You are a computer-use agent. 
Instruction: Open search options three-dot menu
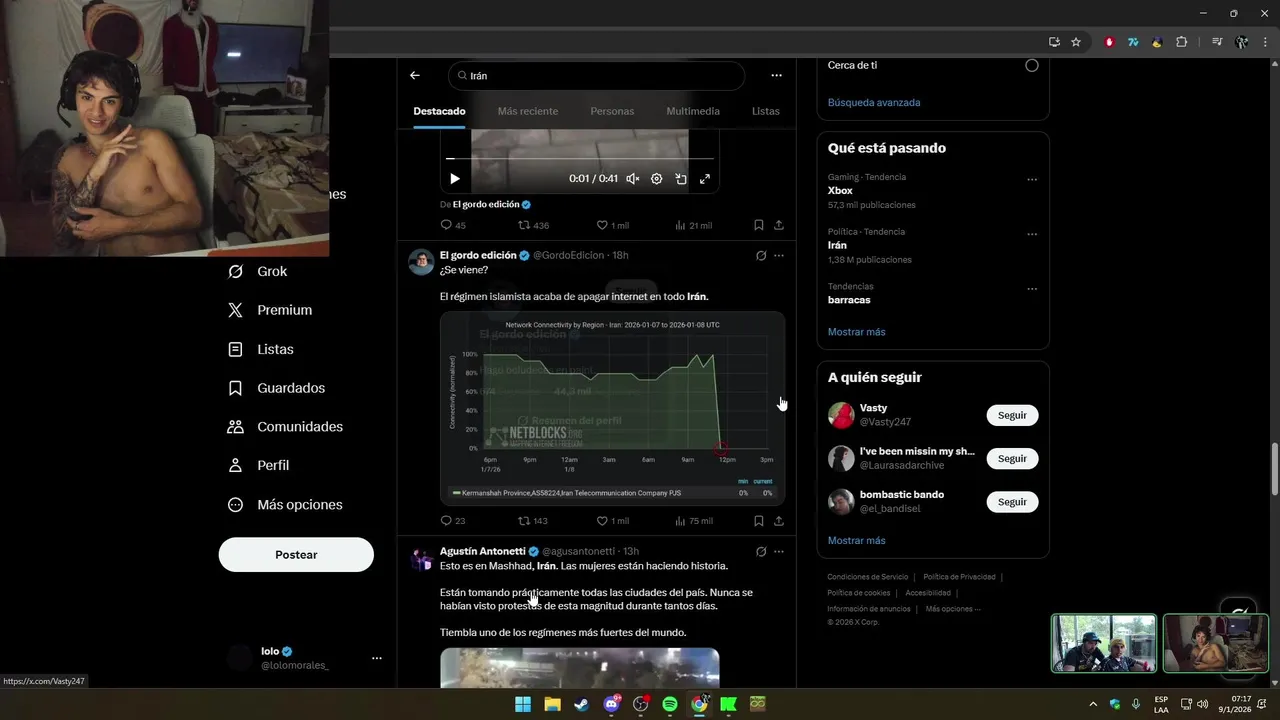pos(776,75)
